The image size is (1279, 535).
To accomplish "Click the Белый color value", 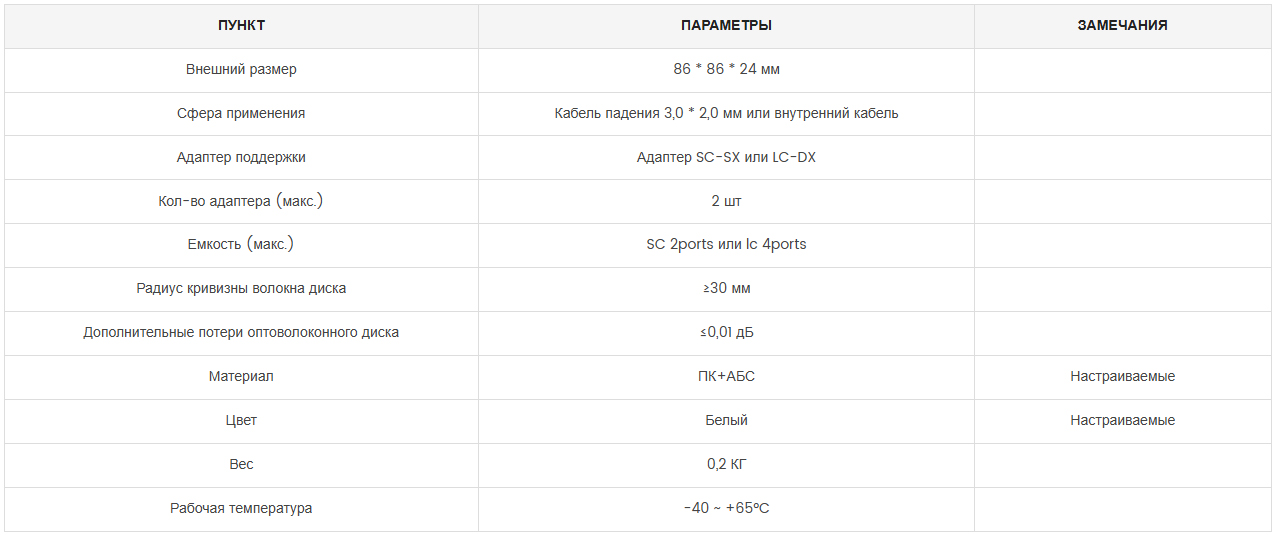I will coord(726,421).
